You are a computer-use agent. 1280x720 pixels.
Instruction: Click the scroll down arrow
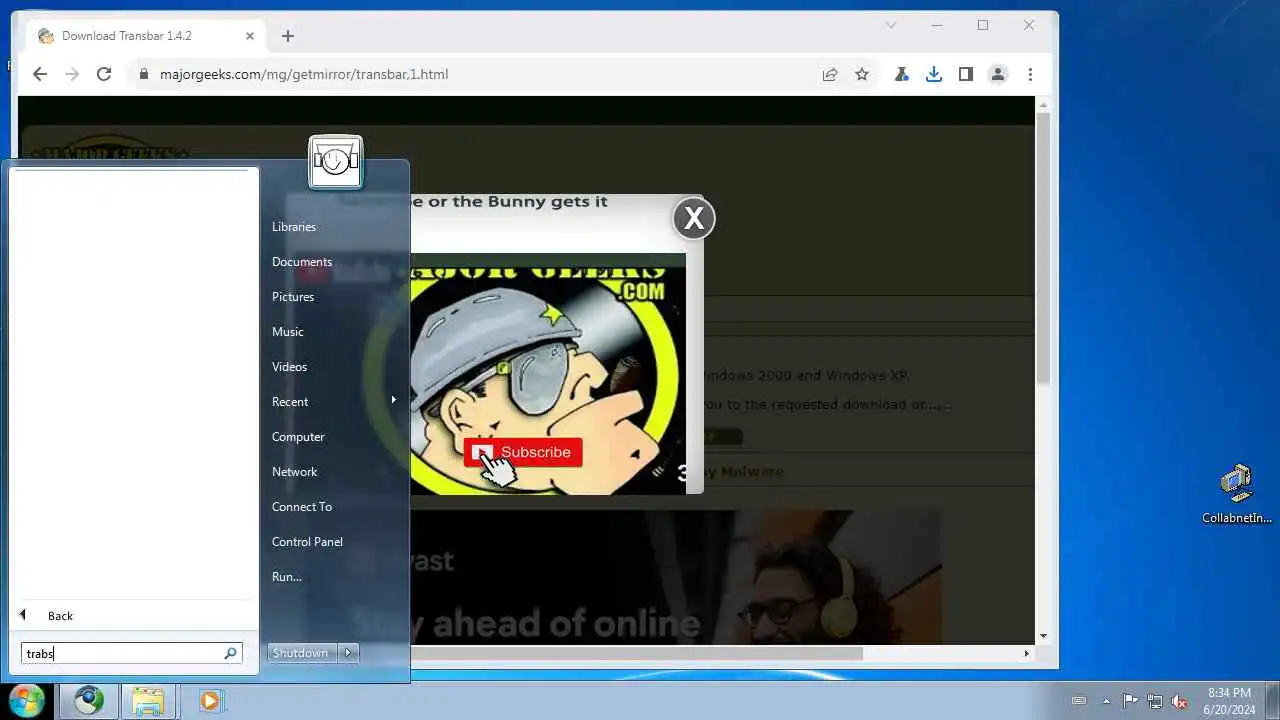[x=1043, y=636]
